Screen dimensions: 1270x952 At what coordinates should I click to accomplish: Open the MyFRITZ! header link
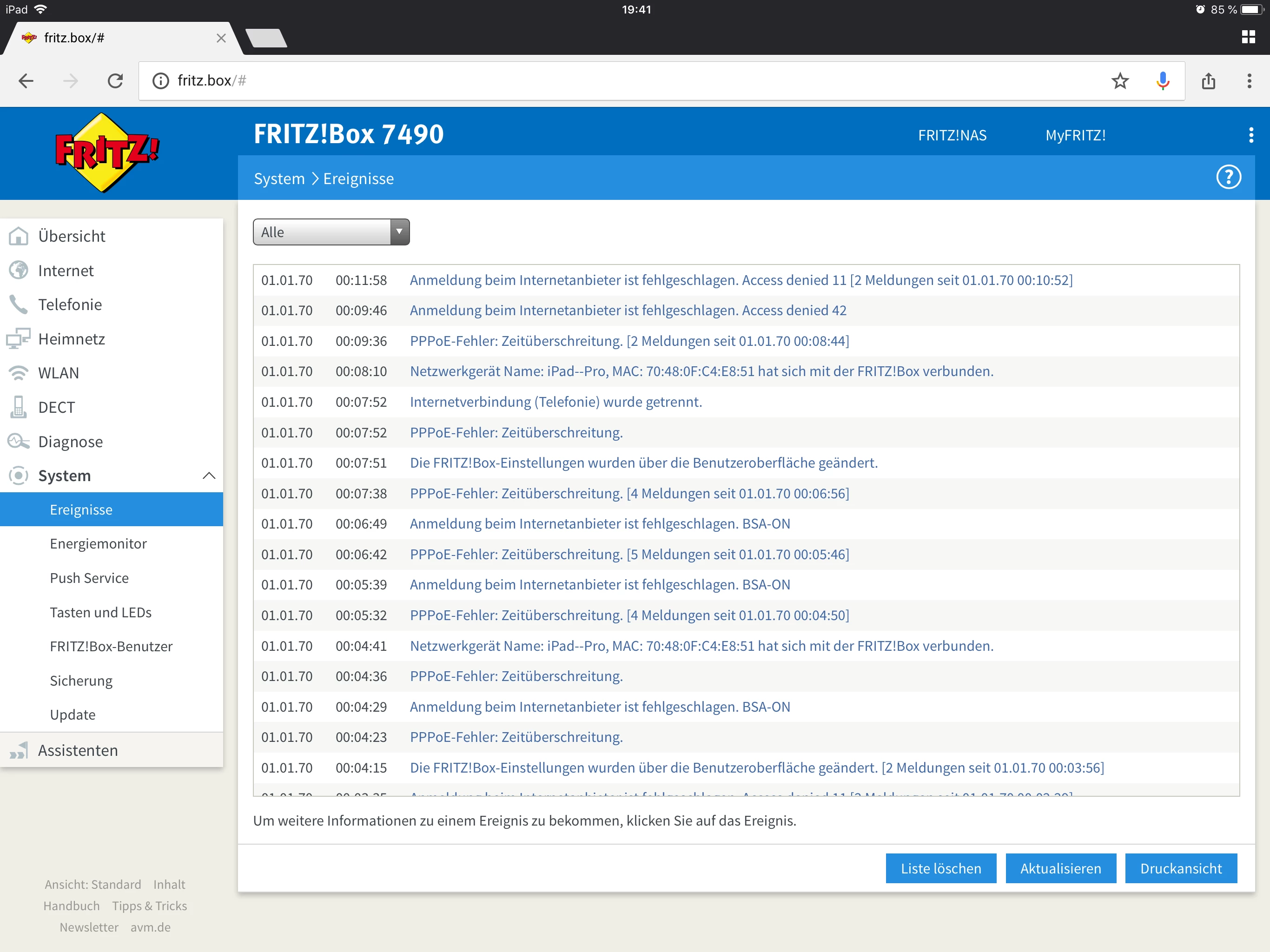[1075, 136]
